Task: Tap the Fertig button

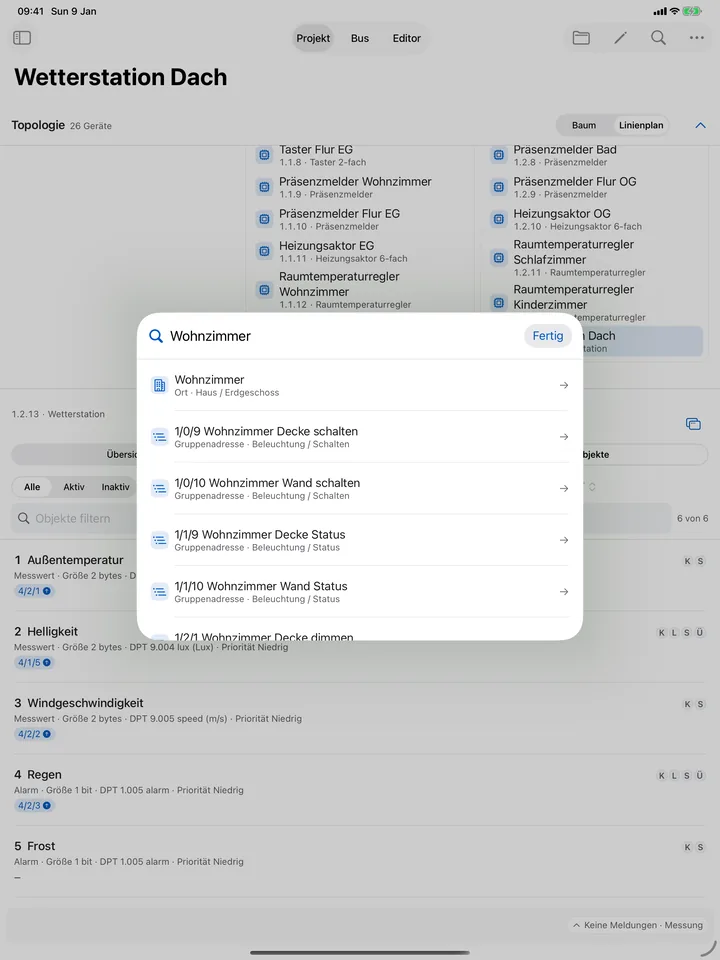Action: click(547, 336)
